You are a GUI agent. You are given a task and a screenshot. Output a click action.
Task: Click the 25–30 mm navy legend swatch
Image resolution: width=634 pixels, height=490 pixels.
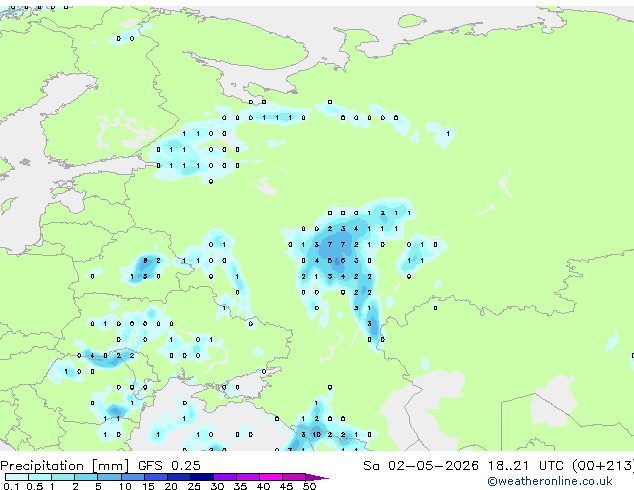201,477
